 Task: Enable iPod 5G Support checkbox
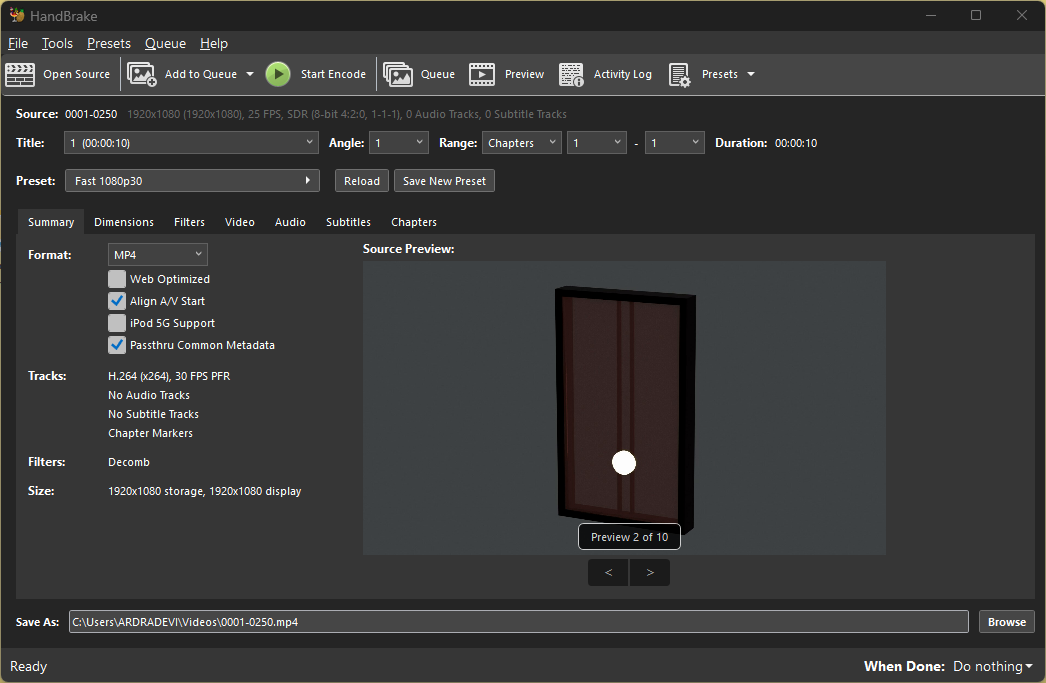[x=117, y=323]
